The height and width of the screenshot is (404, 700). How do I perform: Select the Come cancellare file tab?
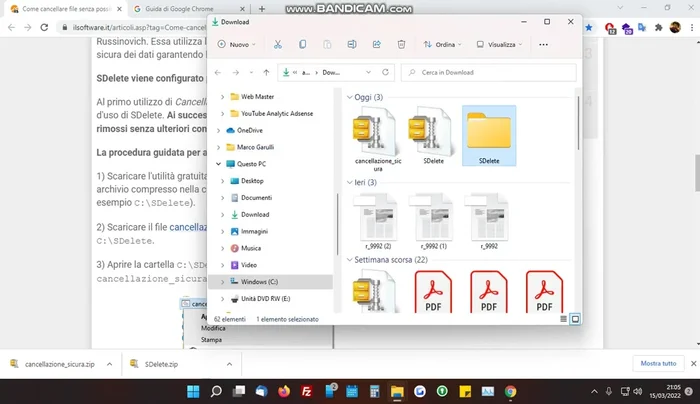[66, 8]
